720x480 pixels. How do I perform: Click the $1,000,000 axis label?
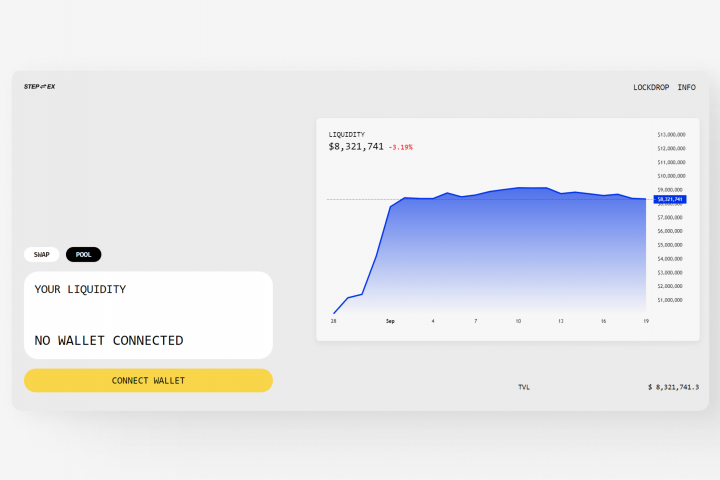tap(670, 300)
